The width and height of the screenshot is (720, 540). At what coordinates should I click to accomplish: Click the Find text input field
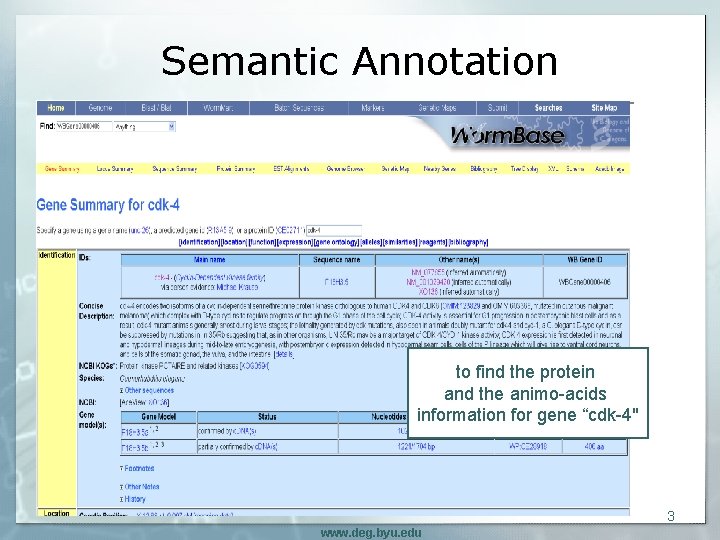[x=84, y=126]
